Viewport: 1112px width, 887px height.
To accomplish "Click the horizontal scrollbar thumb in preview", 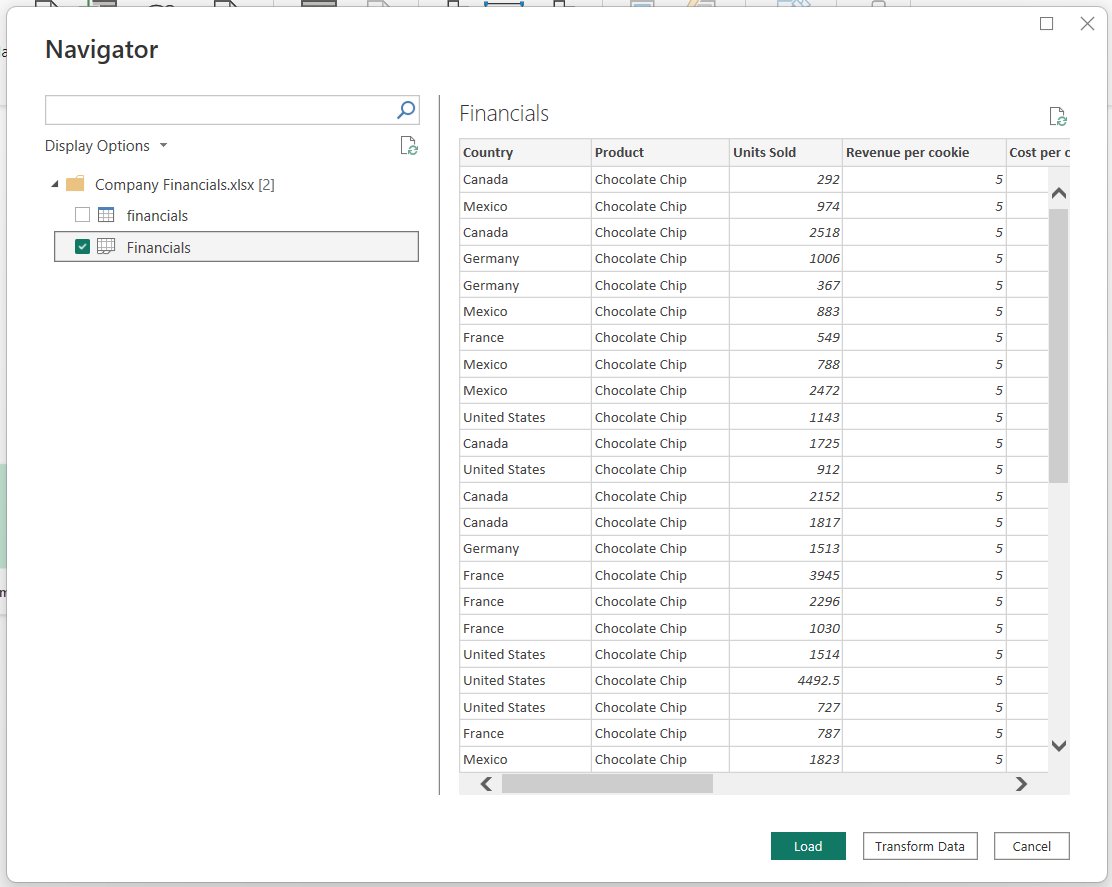I will pyautogui.click(x=607, y=783).
